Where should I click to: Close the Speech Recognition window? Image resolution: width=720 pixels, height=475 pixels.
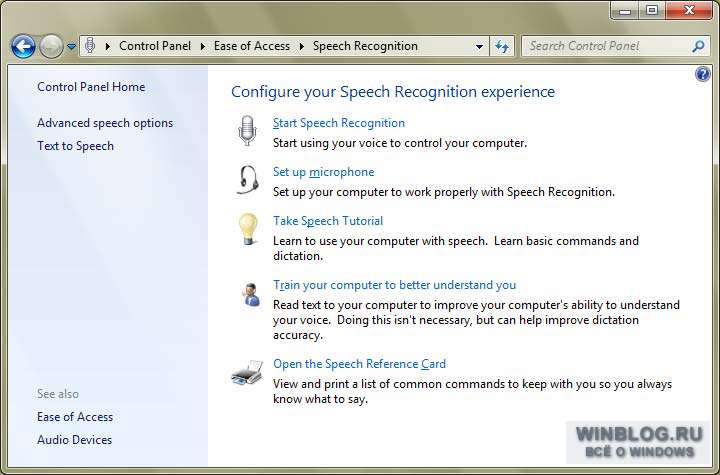[689, 10]
